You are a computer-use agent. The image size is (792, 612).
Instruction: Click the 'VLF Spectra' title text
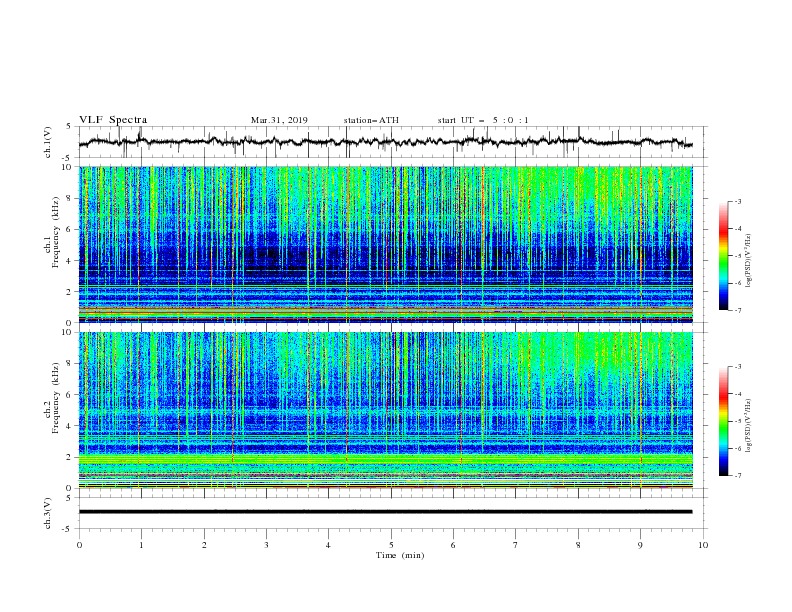click(113, 120)
